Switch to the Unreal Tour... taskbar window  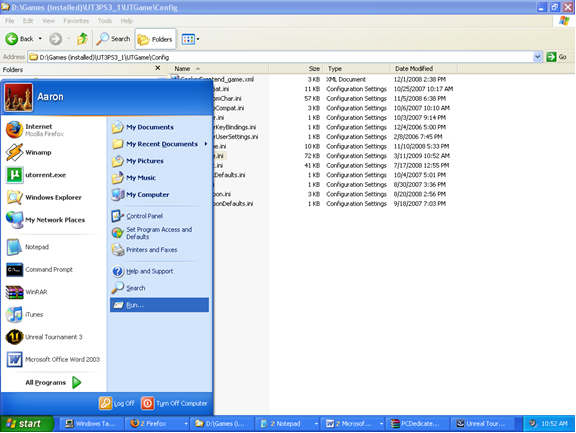(x=483, y=424)
